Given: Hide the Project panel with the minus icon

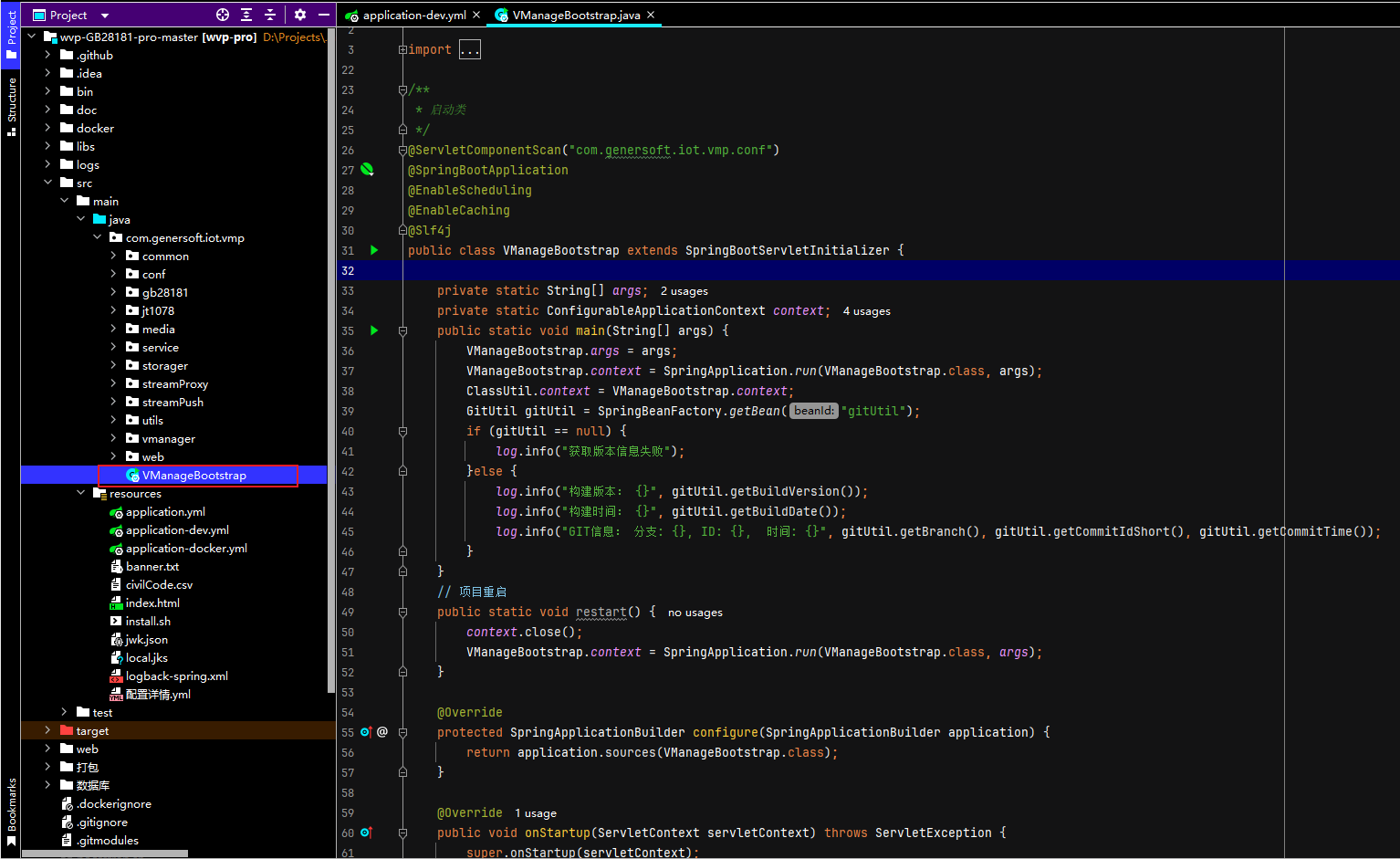Looking at the screenshot, I should pos(323,15).
